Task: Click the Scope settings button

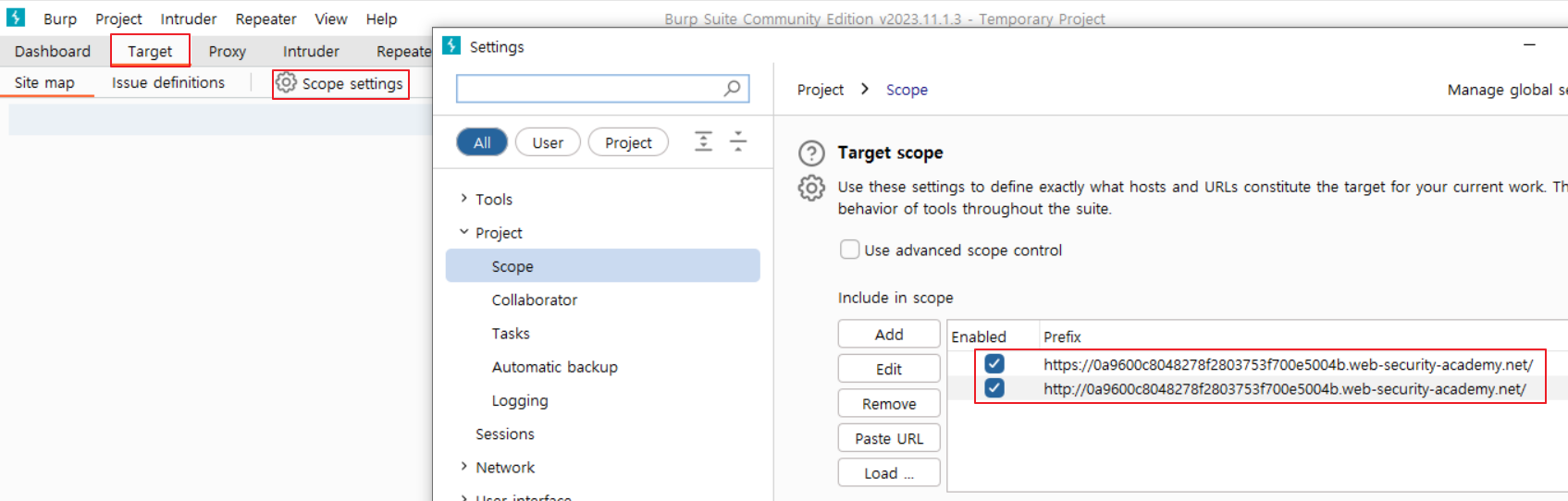Action: tap(340, 83)
